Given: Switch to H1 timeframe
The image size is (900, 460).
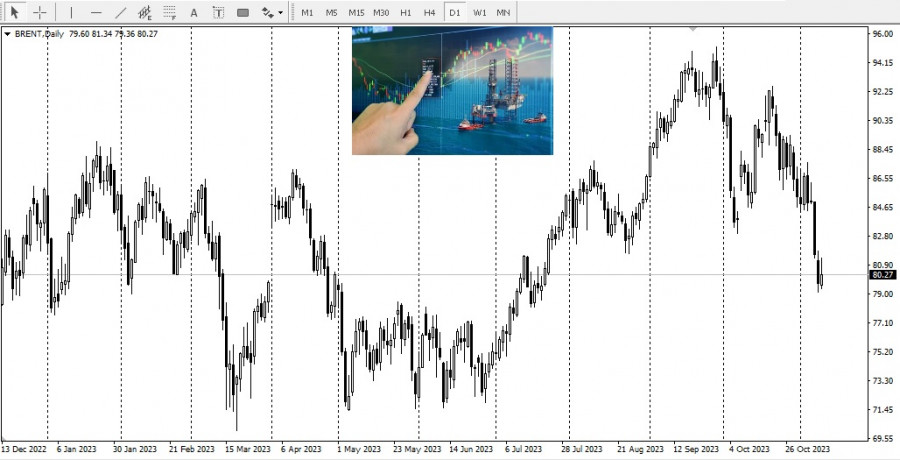Looking at the screenshot, I should tap(406, 12).
